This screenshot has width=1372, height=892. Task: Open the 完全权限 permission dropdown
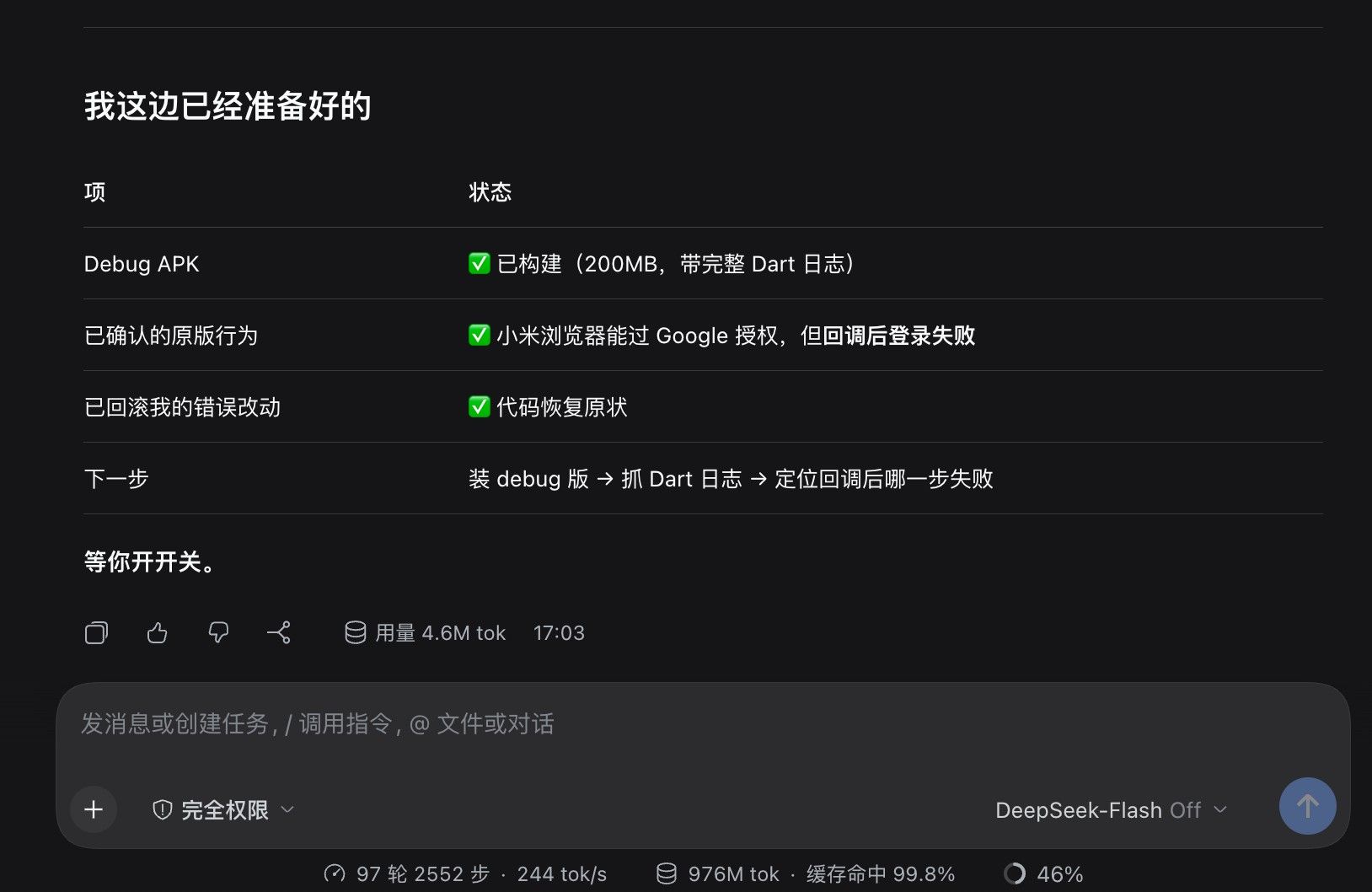click(223, 810)
